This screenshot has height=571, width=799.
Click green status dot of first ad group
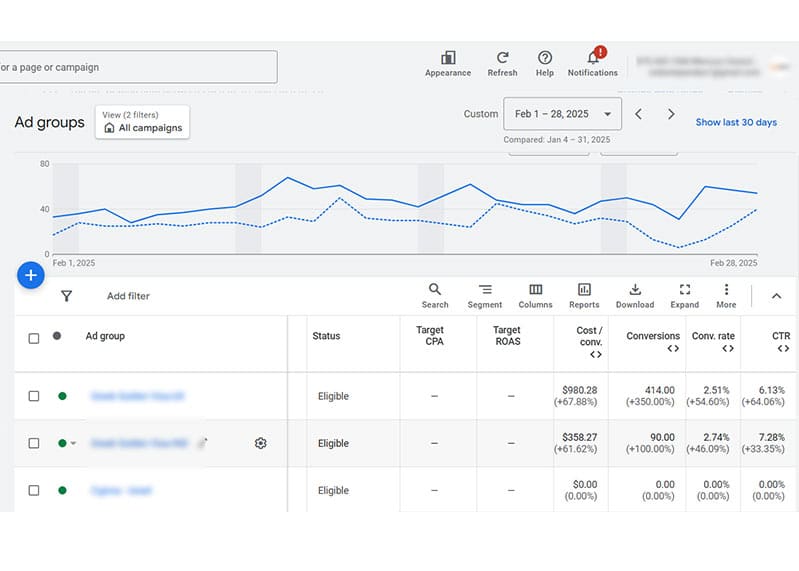(x=62, y=396)
